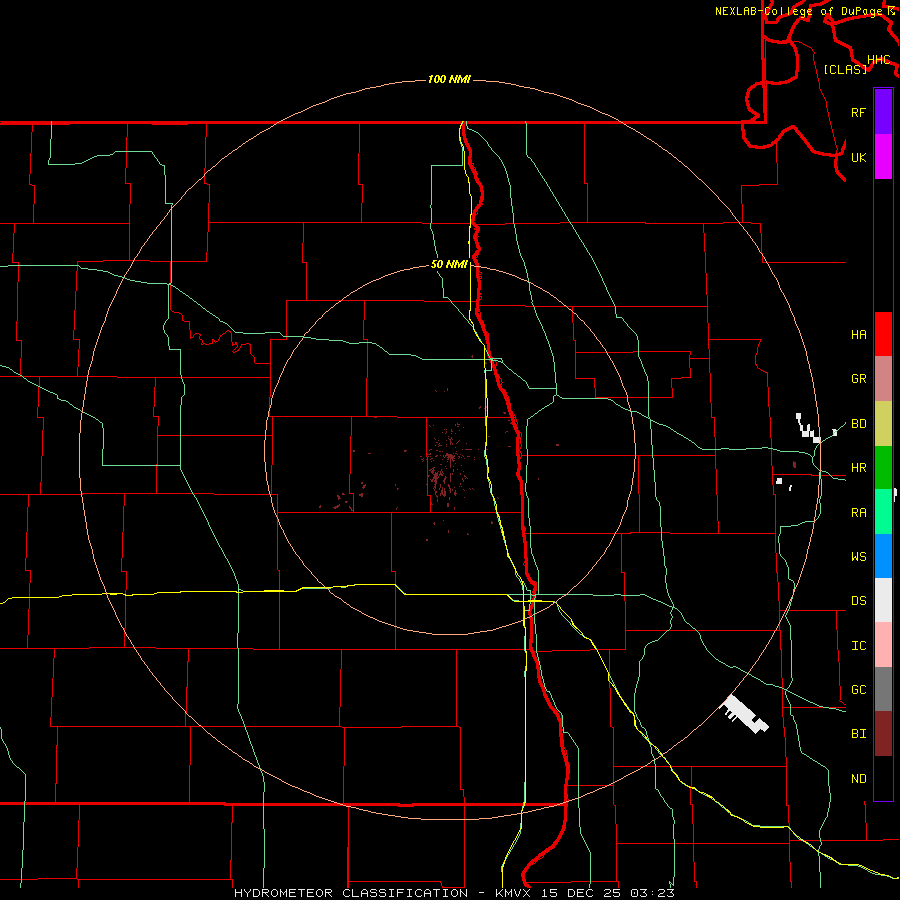Click the IC legend label

(x=858, y=646)
